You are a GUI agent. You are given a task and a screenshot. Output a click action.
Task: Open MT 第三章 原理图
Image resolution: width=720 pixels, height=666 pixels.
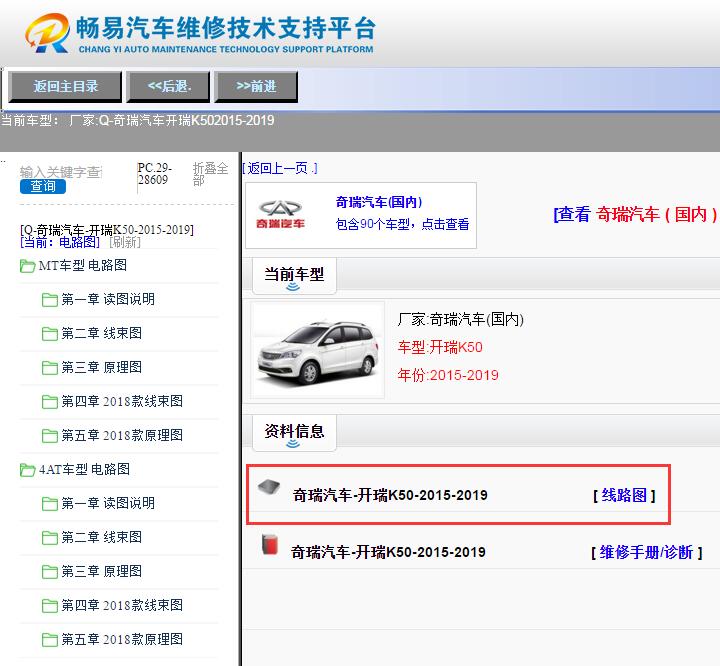pyautogui.click(x=102, y=367)
